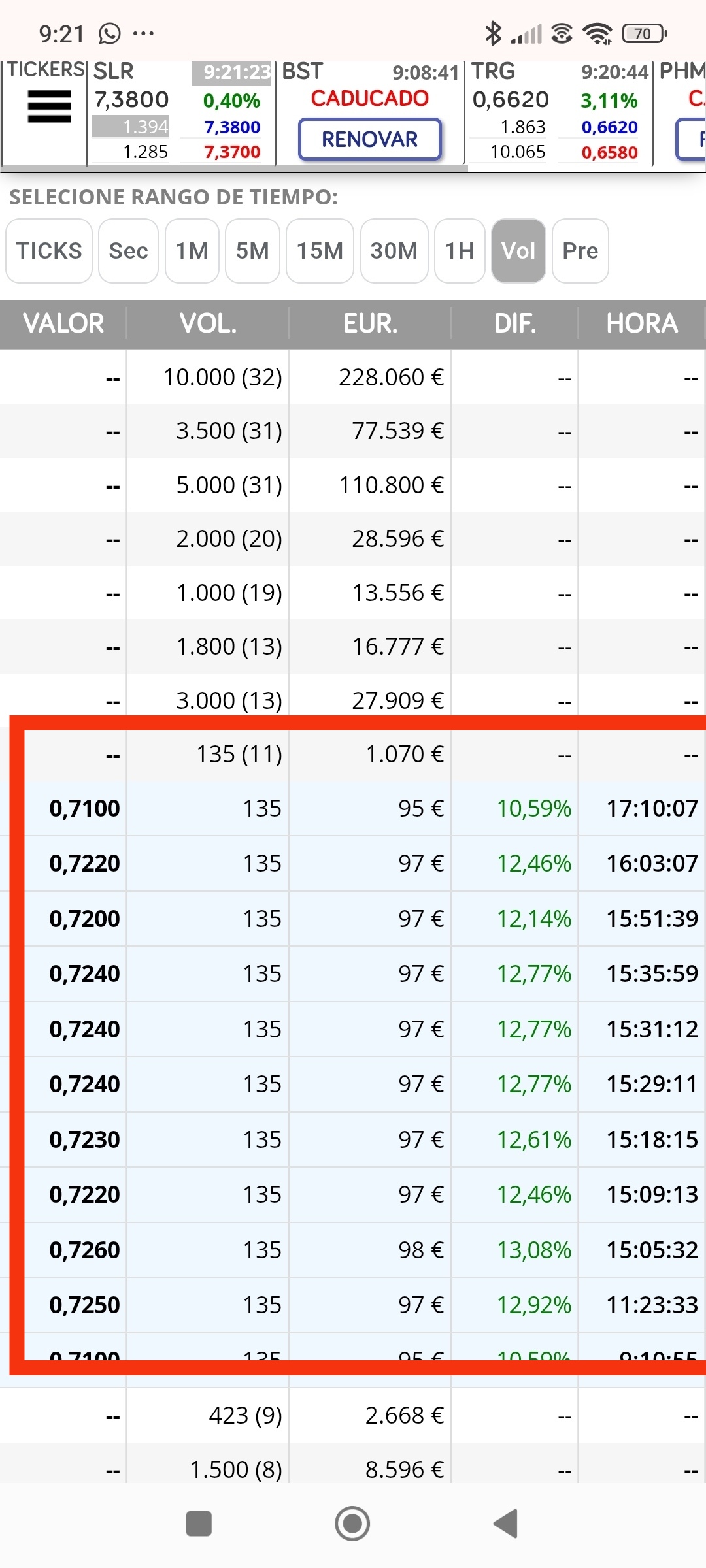The width and height of the screenshot is (706, 1568).
Task: Click the ticker strip horizontal scroll indicator
Action: (x=234, y=169)
